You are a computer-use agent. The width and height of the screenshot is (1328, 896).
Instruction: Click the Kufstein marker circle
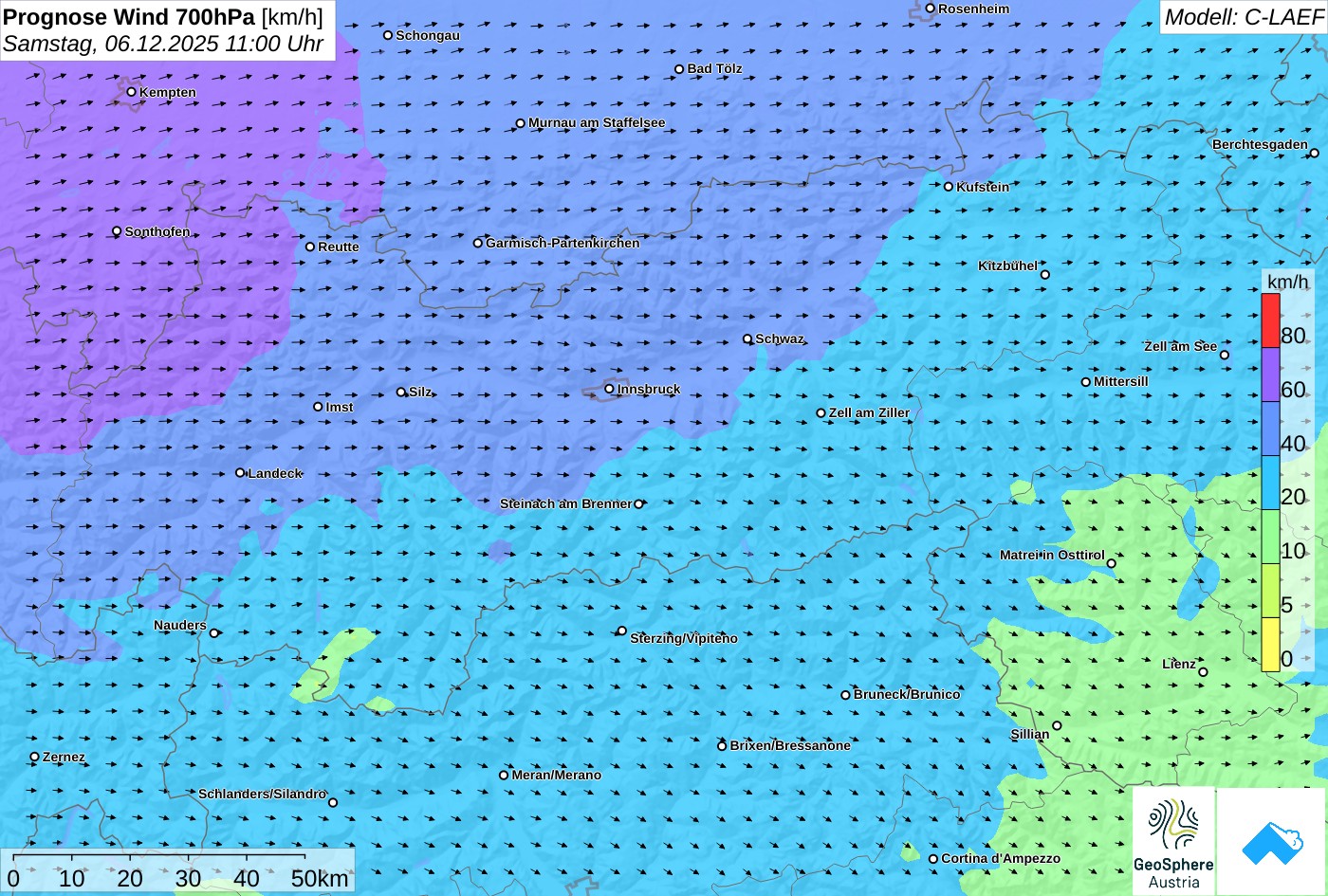coord(948,187)
